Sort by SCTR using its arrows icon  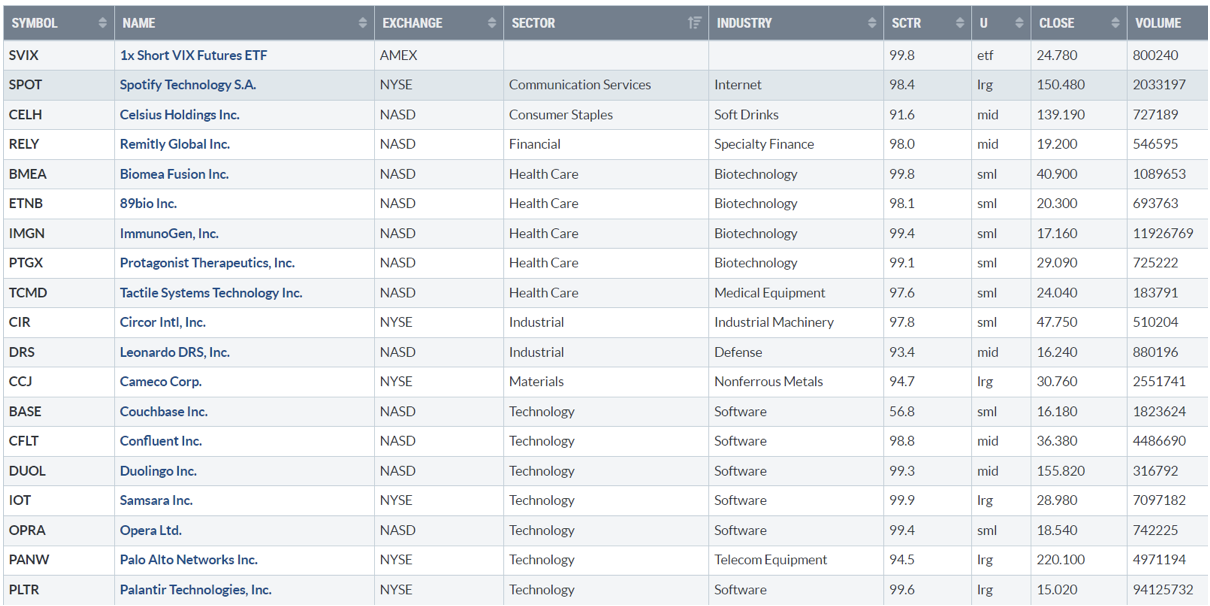[x=958, y=23]
